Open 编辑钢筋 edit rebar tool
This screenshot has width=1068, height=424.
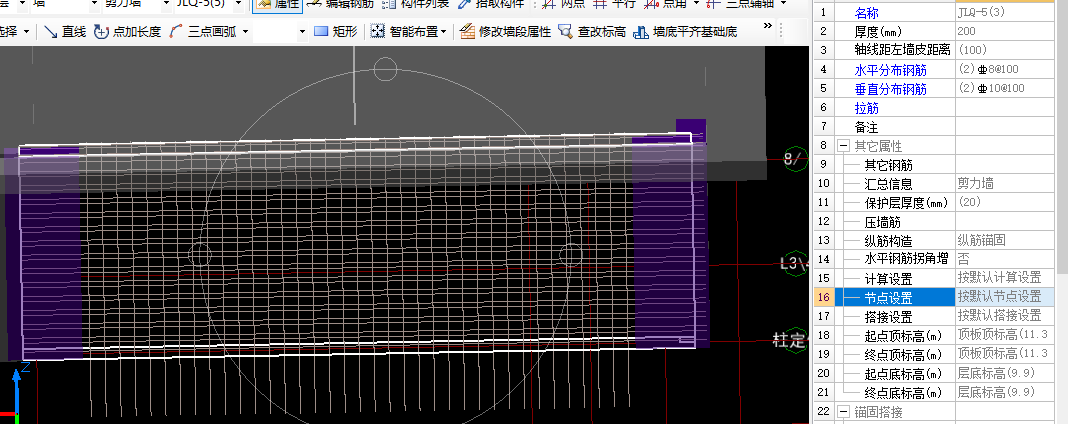pyautogui.click(x=340, y=4)
